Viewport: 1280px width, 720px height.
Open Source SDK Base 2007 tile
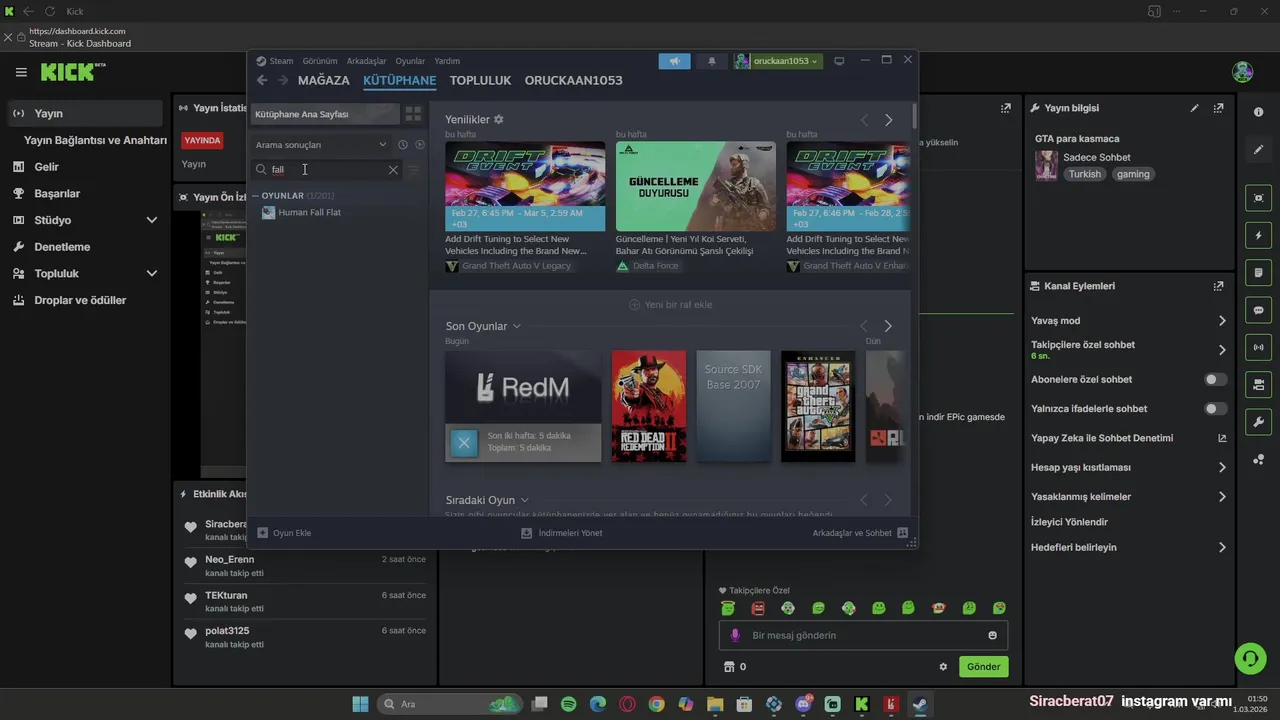click(733, 406)
